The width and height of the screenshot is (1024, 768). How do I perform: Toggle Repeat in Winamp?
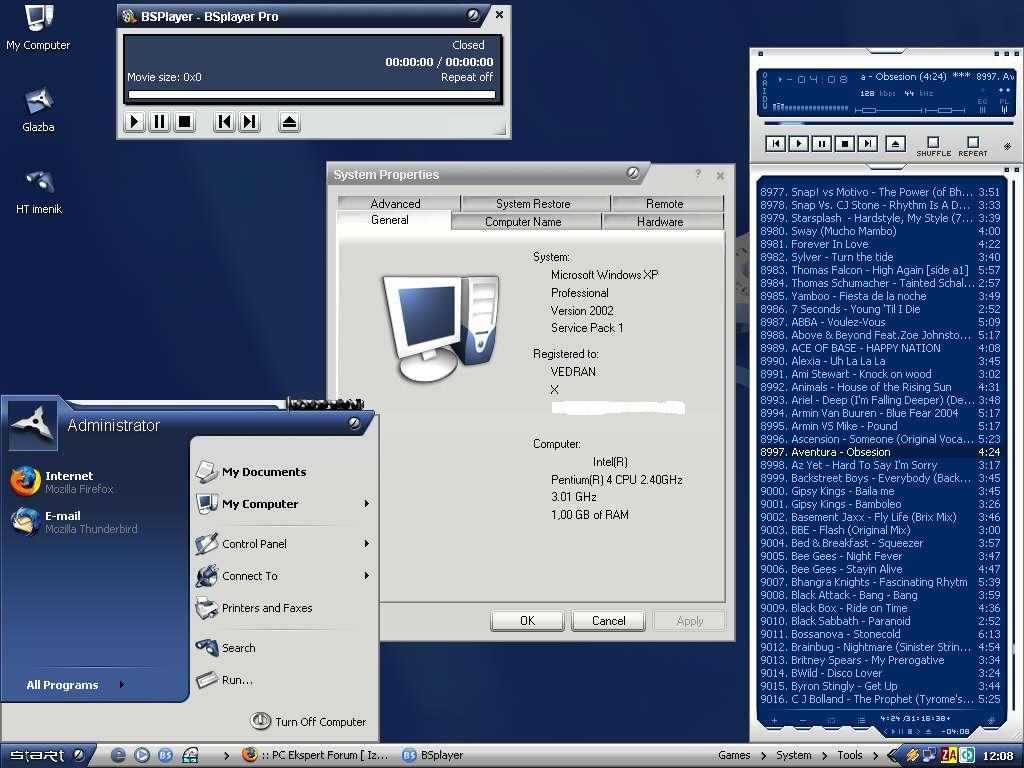tap(972, 143)
